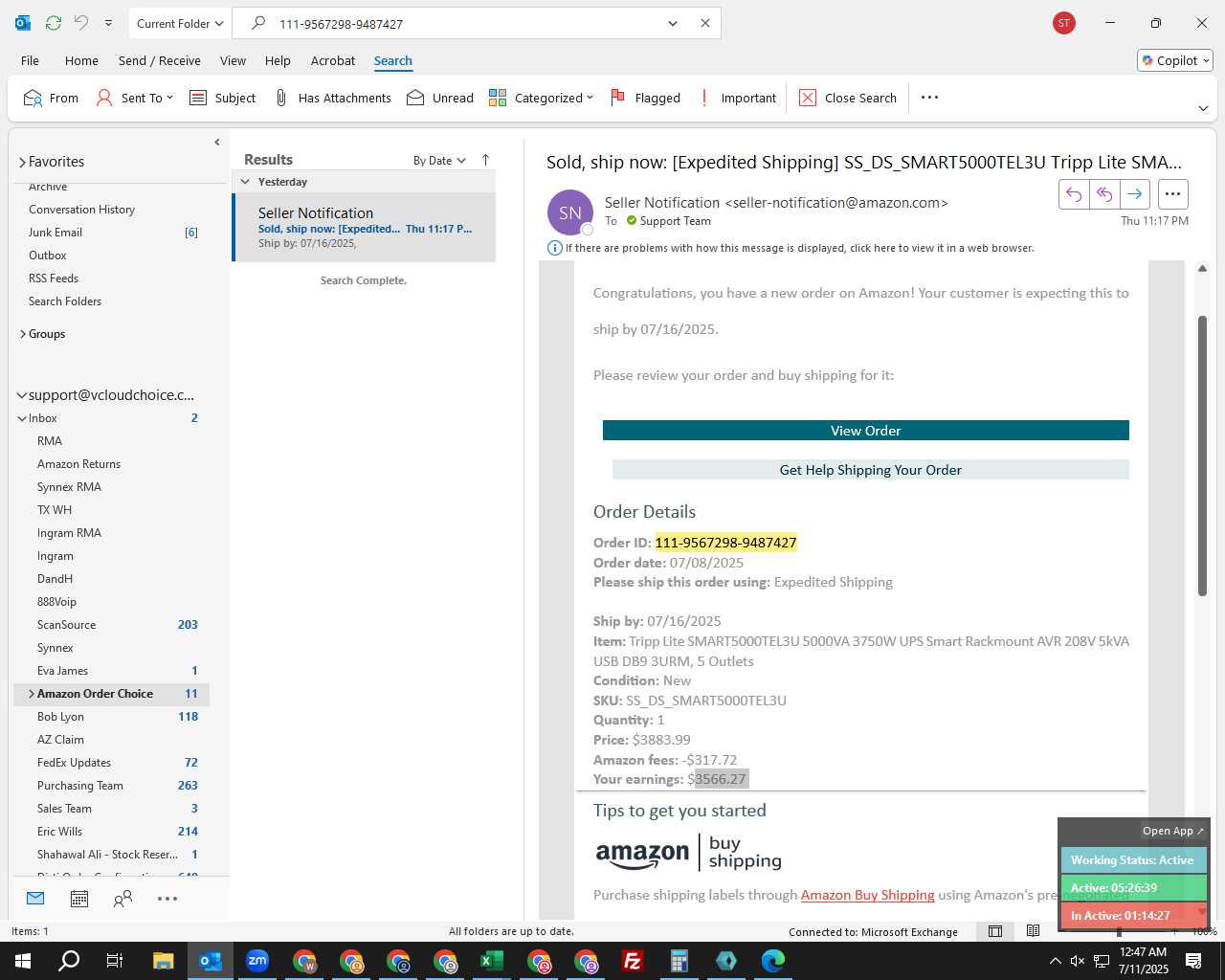Open the Amazon Buy Shipping link
This screenshot has height=980, width=1225.
tap(868, 895)
